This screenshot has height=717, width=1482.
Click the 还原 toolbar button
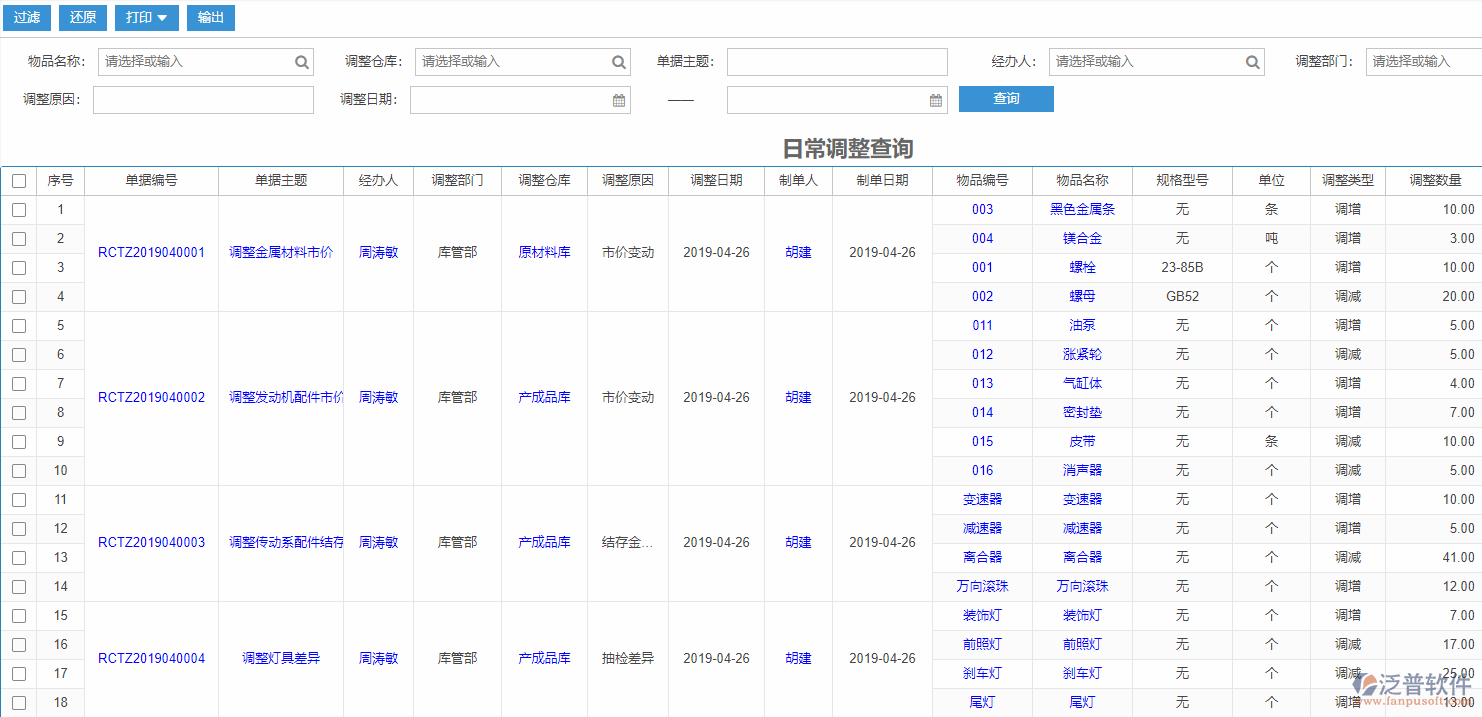pyautogui.click(x=83, y=18)
